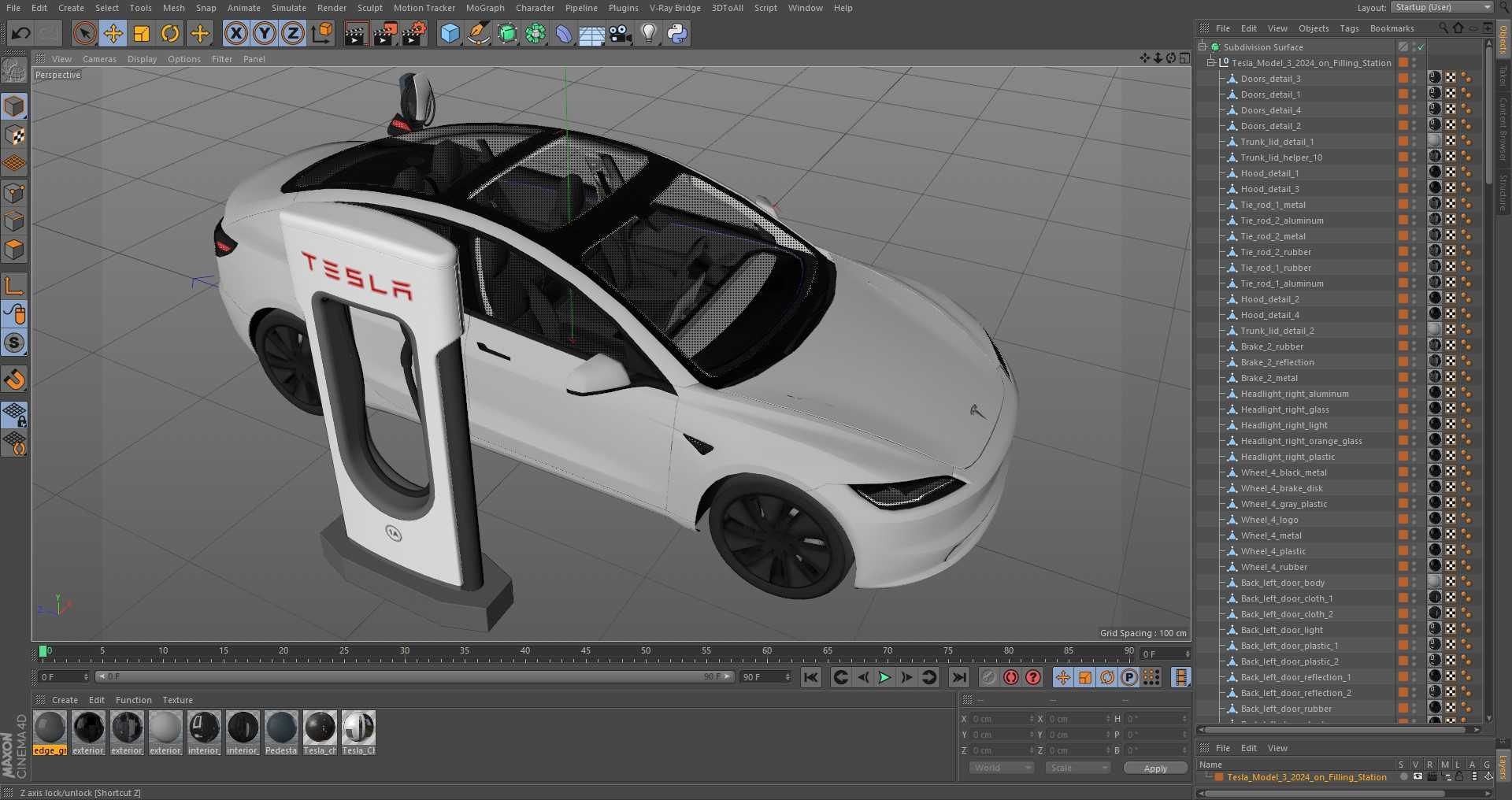Select the Live Selection tool
This screenshot has width=1512, height=800.
(x=84, y=33)
